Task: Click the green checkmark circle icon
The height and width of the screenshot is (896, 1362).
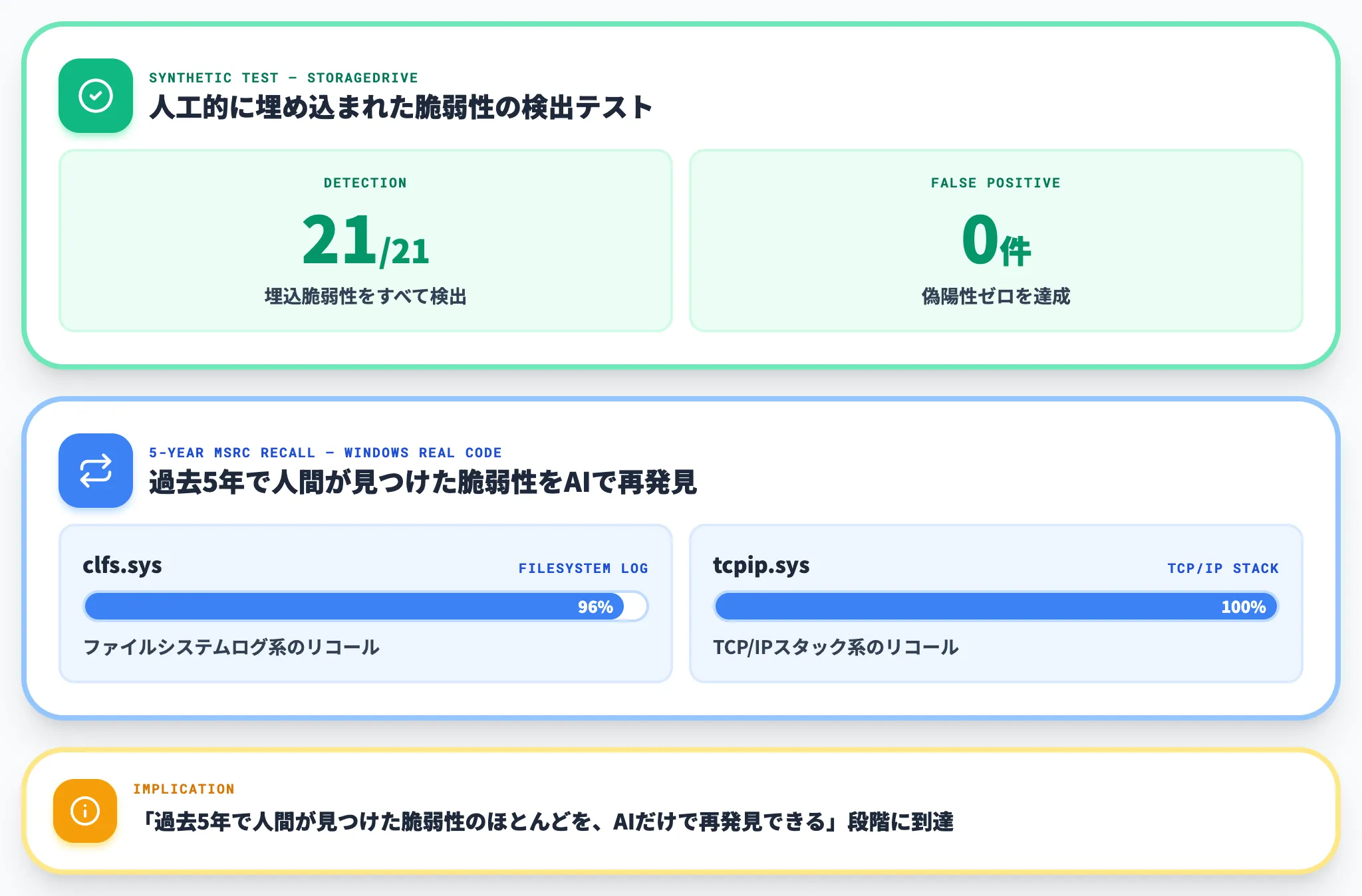Action: [96, 96]
